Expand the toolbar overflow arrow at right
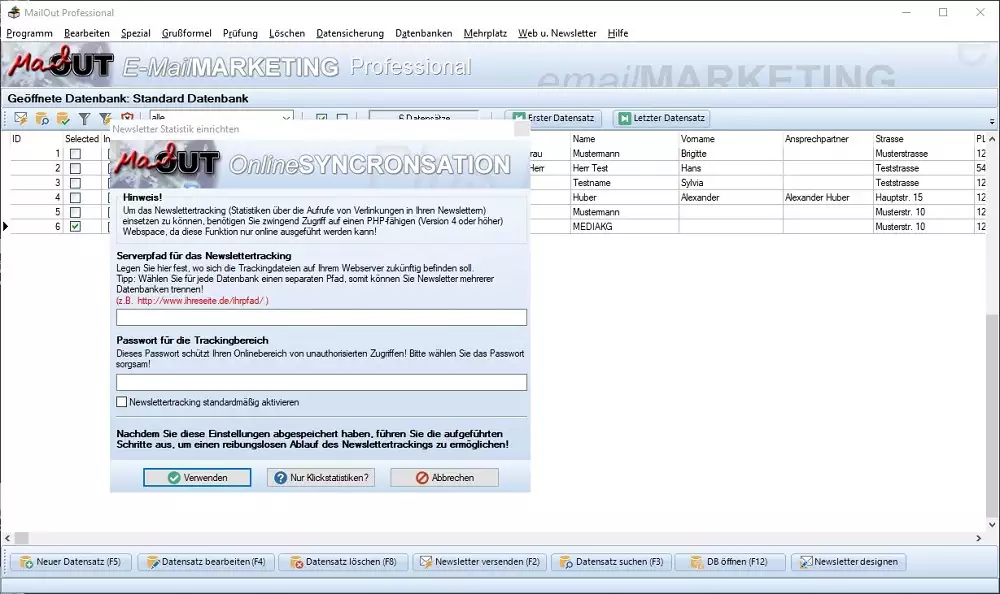 [x=992, y=121]
